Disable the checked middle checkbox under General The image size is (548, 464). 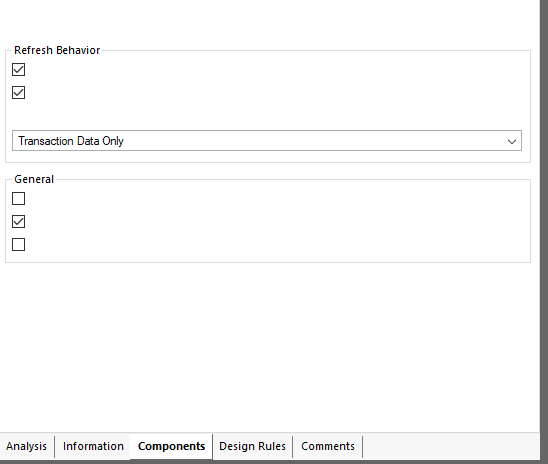(19, 222)
